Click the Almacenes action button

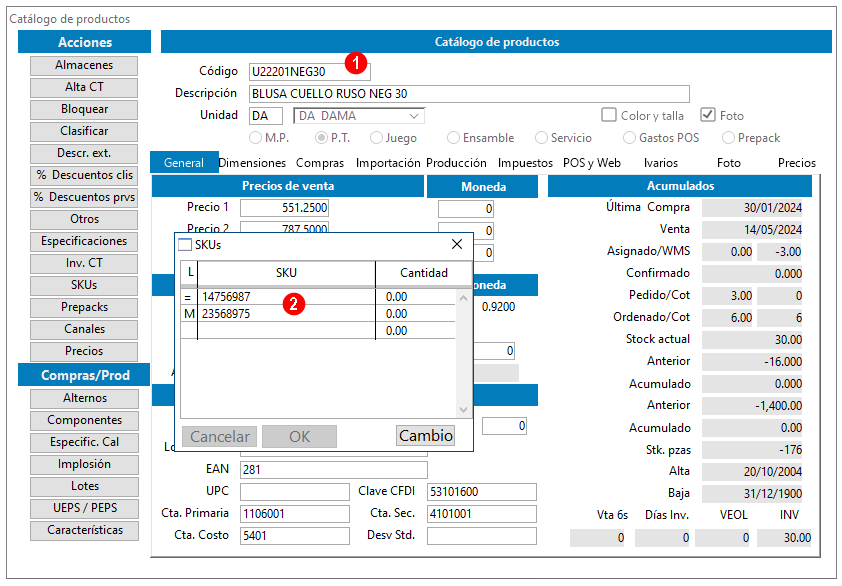coord(84,66)
